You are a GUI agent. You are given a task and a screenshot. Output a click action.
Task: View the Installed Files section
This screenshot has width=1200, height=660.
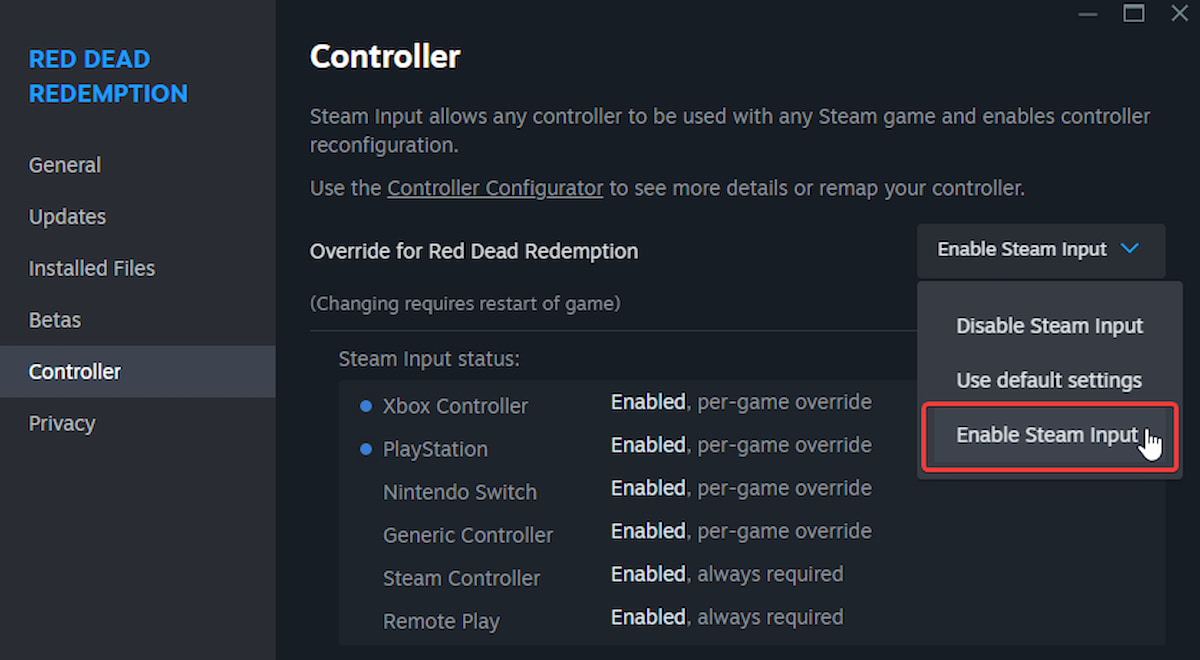click(x=91, y=268)
